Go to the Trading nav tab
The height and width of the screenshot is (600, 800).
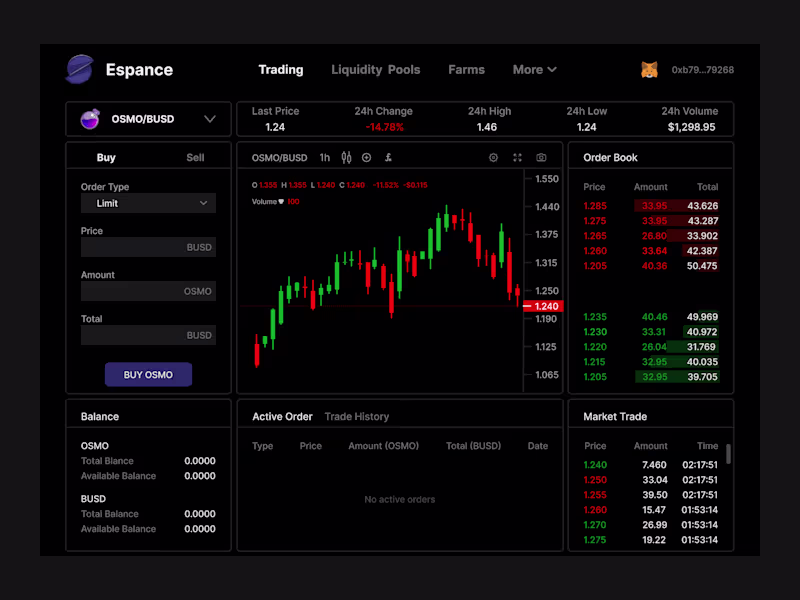281,69
